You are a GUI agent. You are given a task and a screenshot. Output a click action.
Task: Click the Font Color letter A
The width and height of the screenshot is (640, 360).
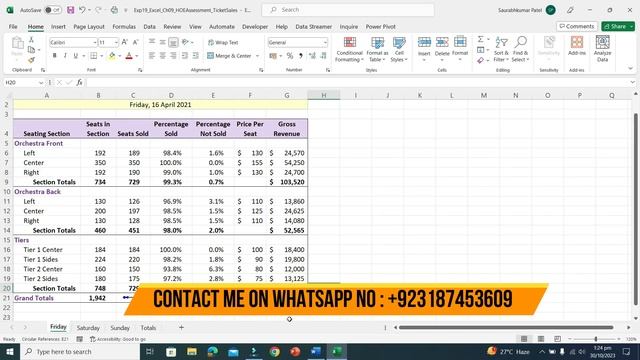[129, 56]
